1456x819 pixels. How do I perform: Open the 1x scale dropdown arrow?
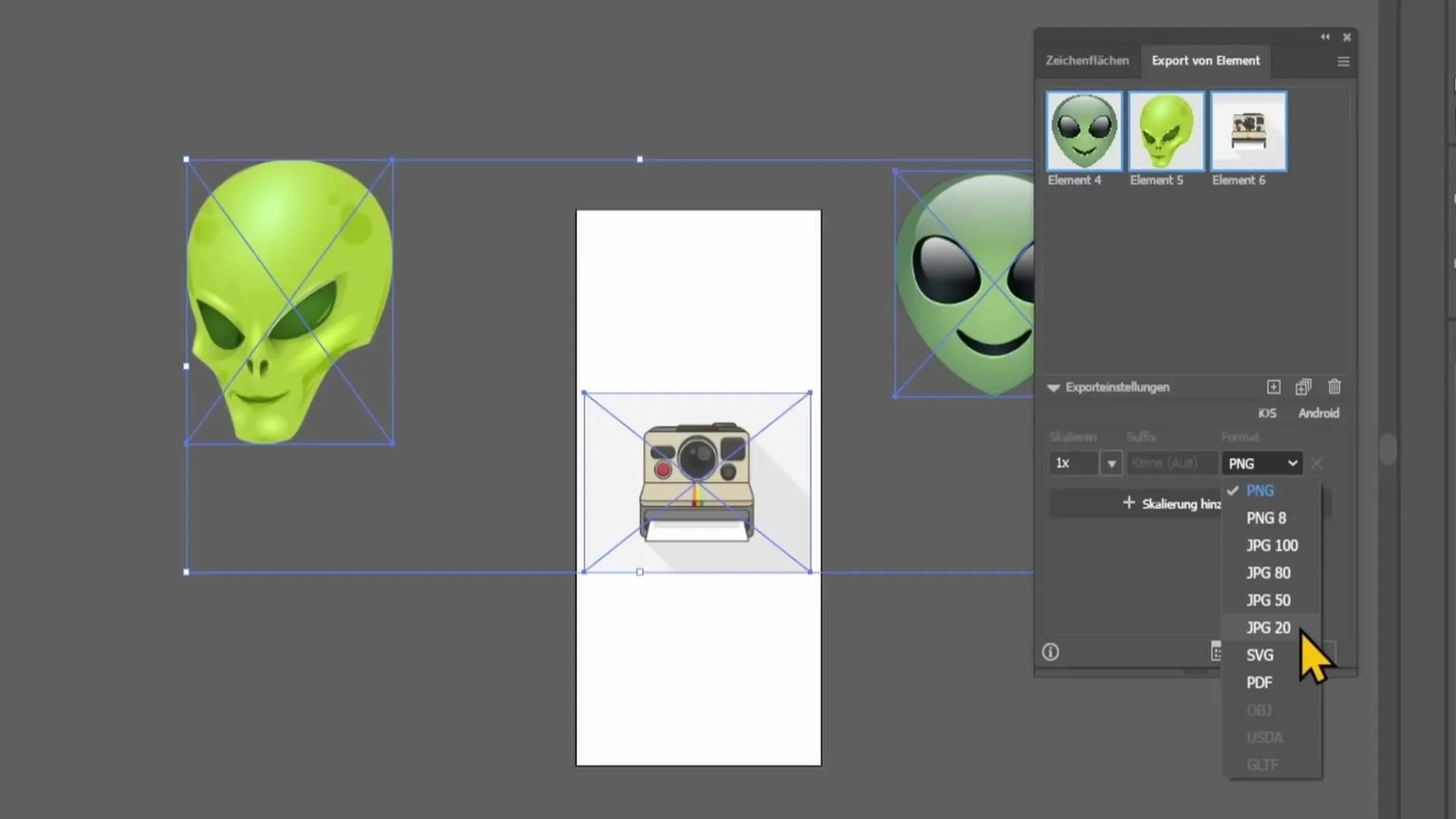coord(1111,463)
